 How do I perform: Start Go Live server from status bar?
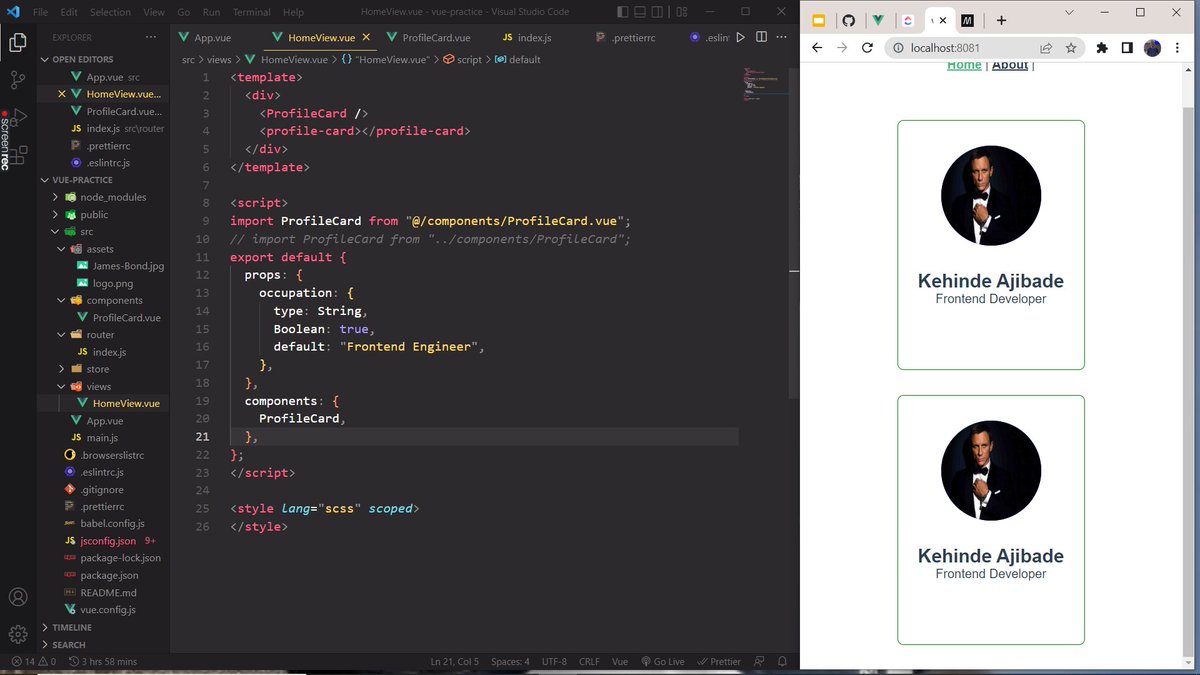click(662, 662)
